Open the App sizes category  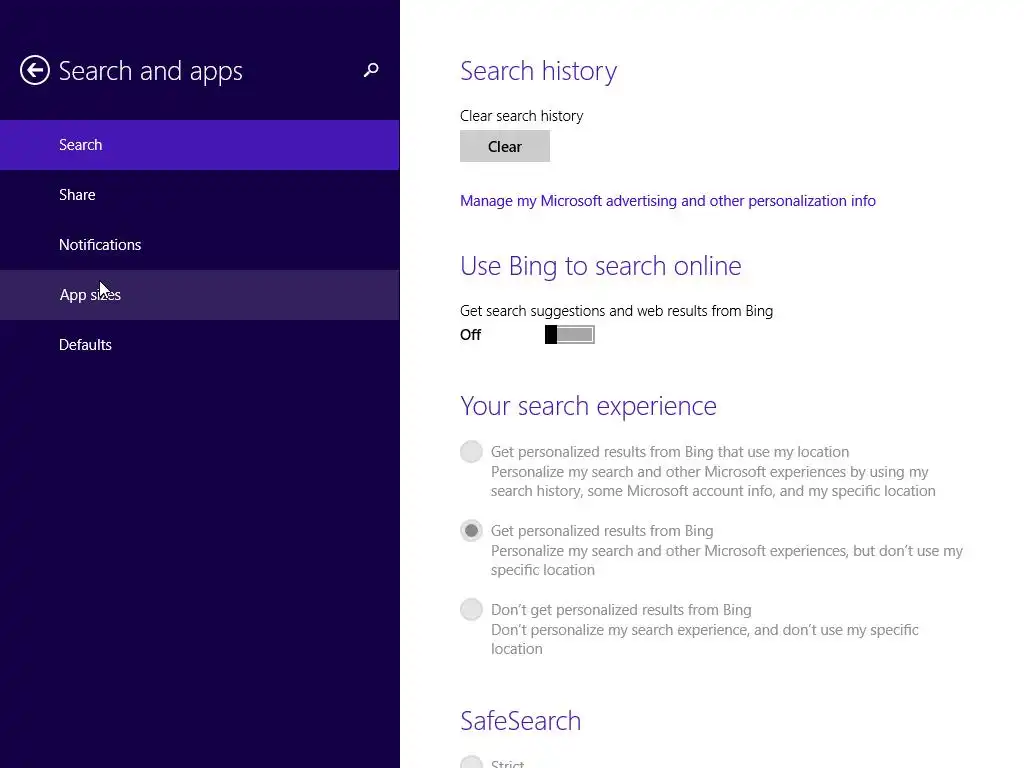point(199,295)
